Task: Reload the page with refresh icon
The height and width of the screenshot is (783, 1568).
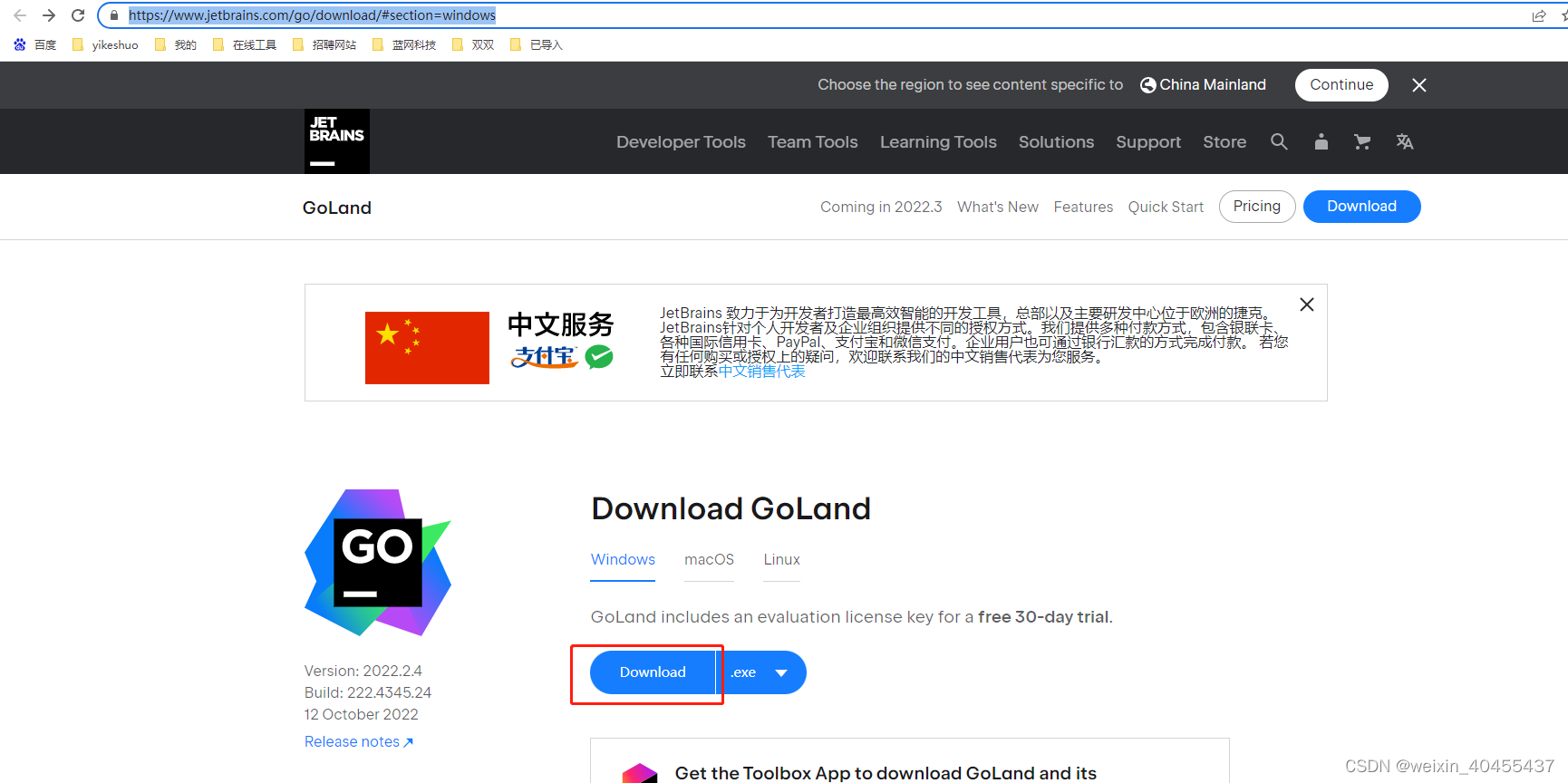Action: coord(78,15)
